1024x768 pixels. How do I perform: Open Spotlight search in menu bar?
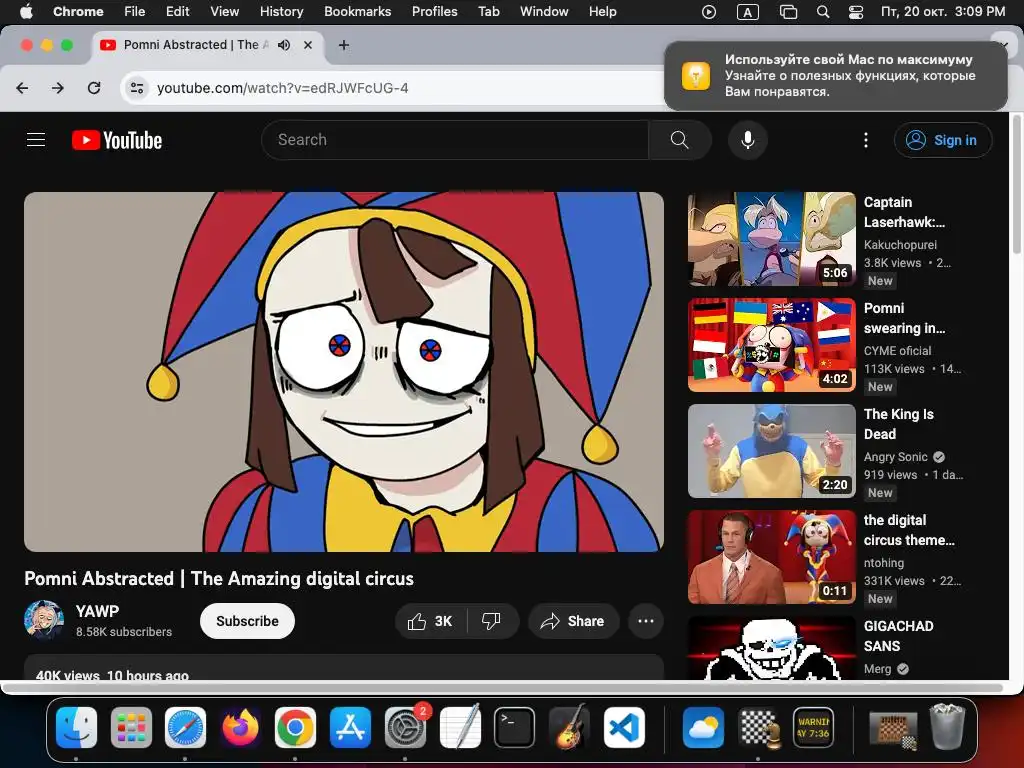pyautogui.click(x=823, y=11)
